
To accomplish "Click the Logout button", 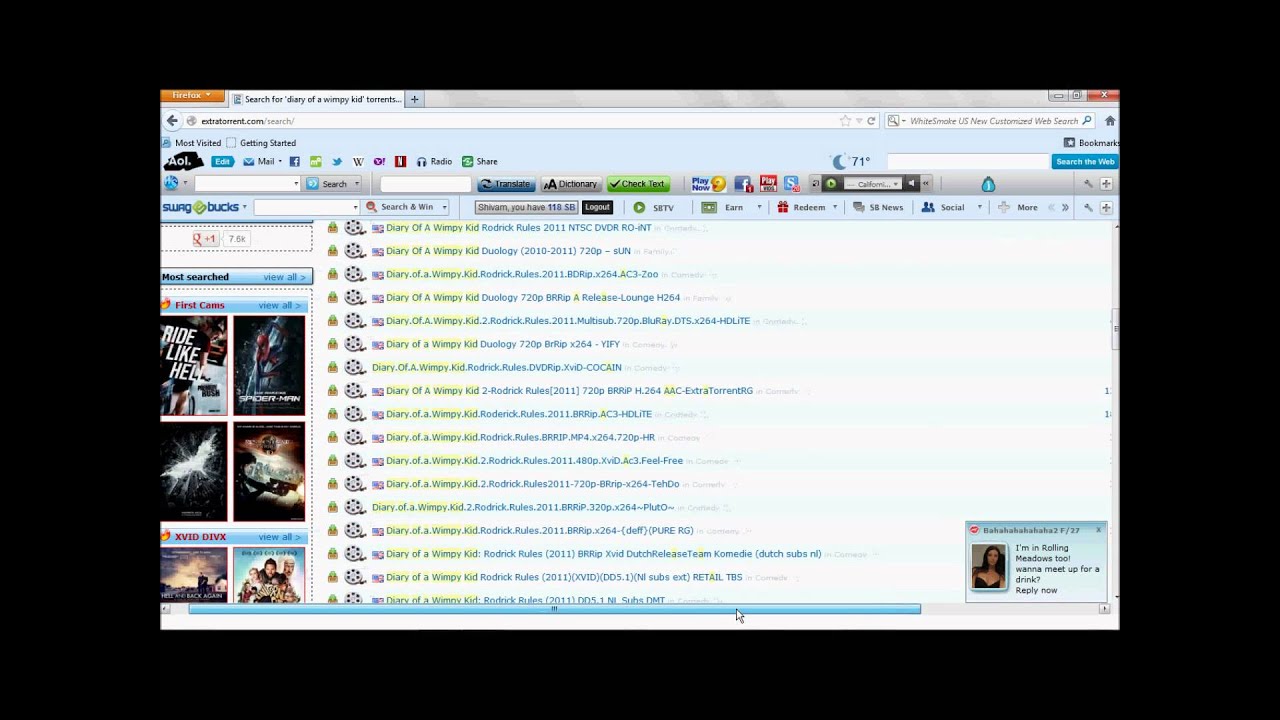I will [597, 208].
